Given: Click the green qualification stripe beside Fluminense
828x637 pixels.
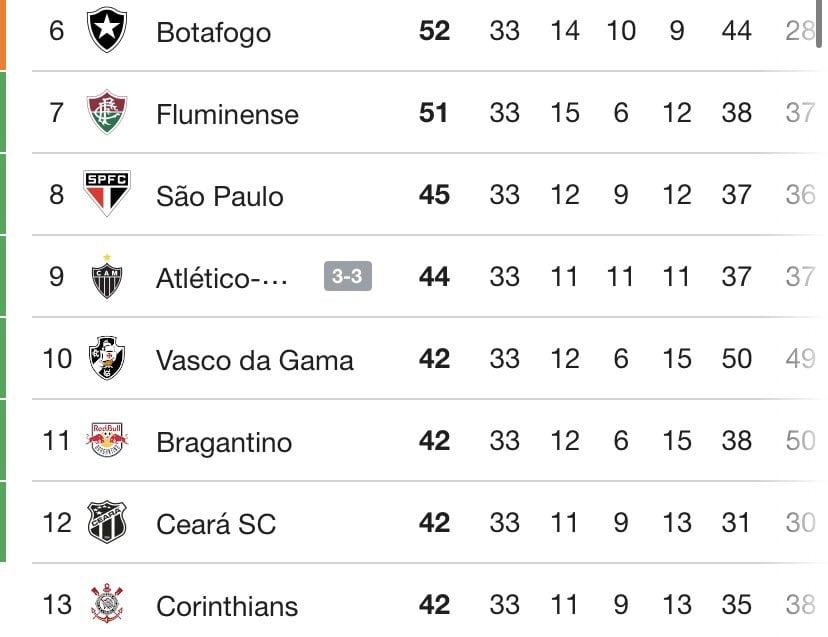Looking at the screenshot, I should (x=4, y=110).
